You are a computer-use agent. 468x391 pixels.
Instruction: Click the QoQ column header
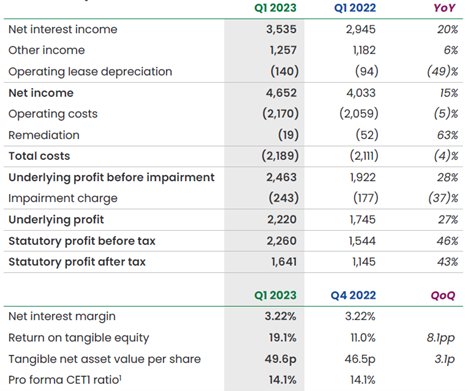click(443, 295)
